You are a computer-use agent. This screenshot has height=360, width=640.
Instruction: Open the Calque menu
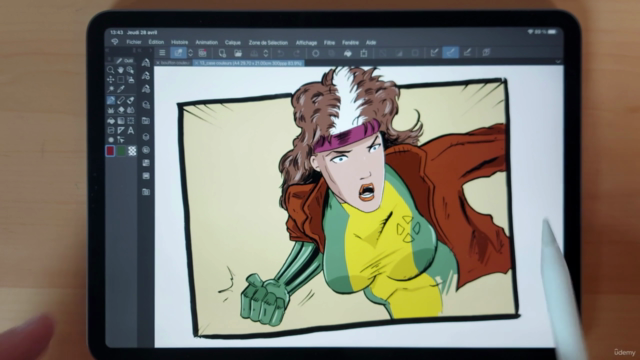(x=233, y=42)
